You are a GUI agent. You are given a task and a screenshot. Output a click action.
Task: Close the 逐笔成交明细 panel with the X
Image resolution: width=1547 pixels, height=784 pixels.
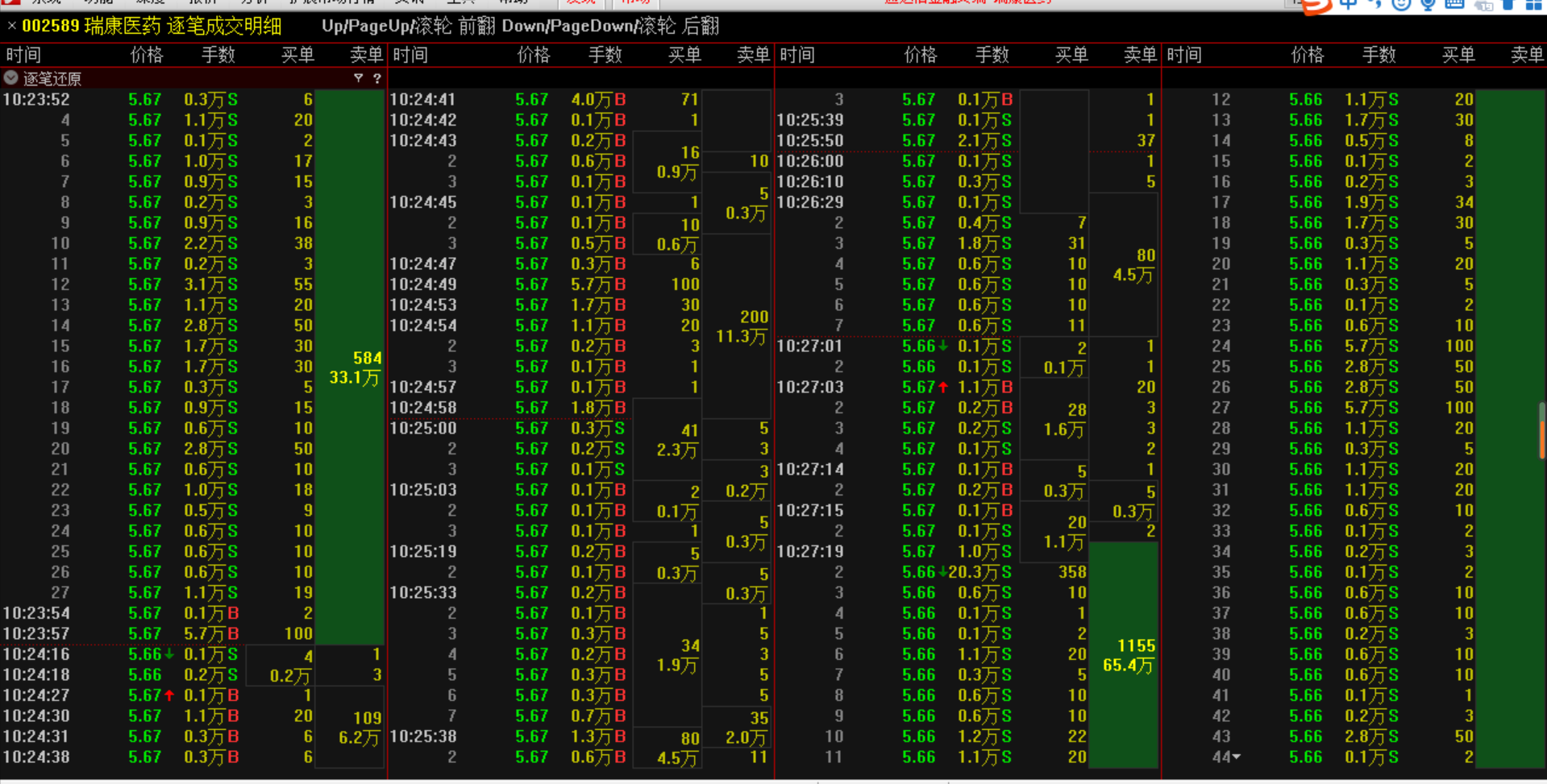[11, 26]
